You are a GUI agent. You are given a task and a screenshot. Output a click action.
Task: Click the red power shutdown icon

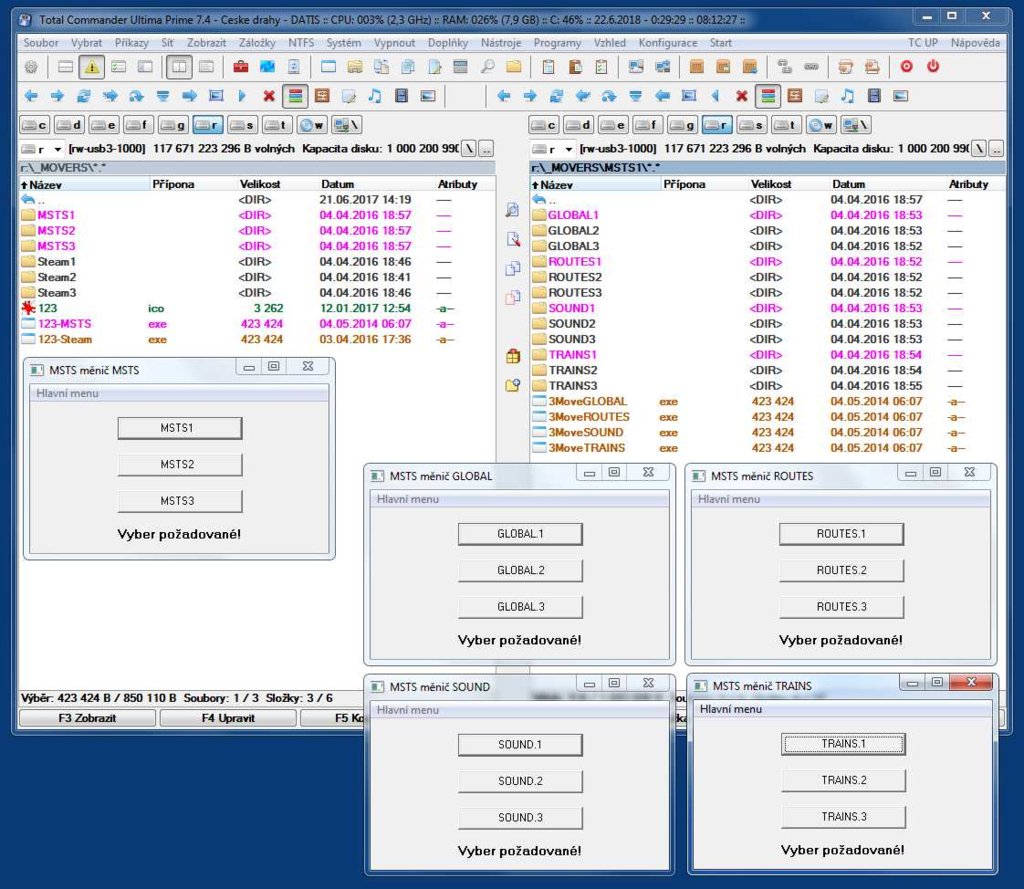click(x=933, y=67)
